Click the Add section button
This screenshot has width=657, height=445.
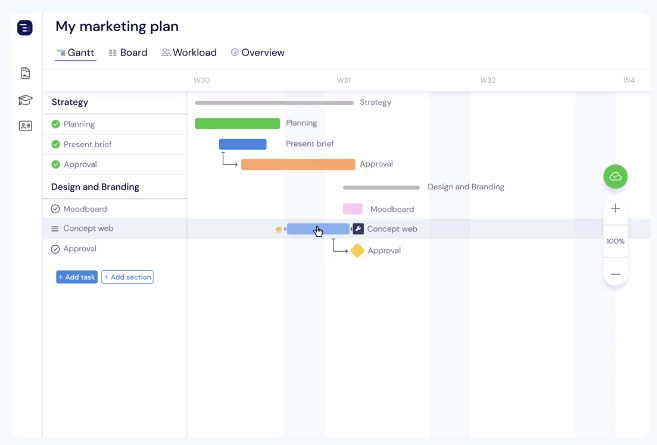tap(127, 277)
